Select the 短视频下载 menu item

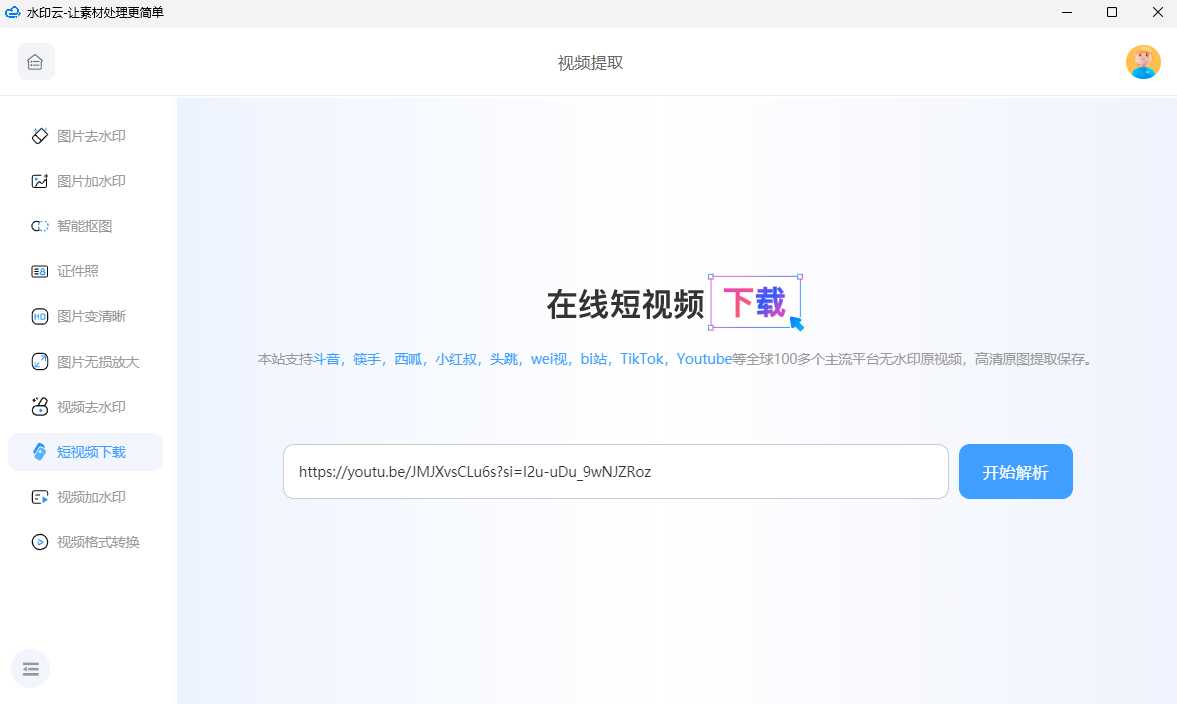(x=90, y=452)
